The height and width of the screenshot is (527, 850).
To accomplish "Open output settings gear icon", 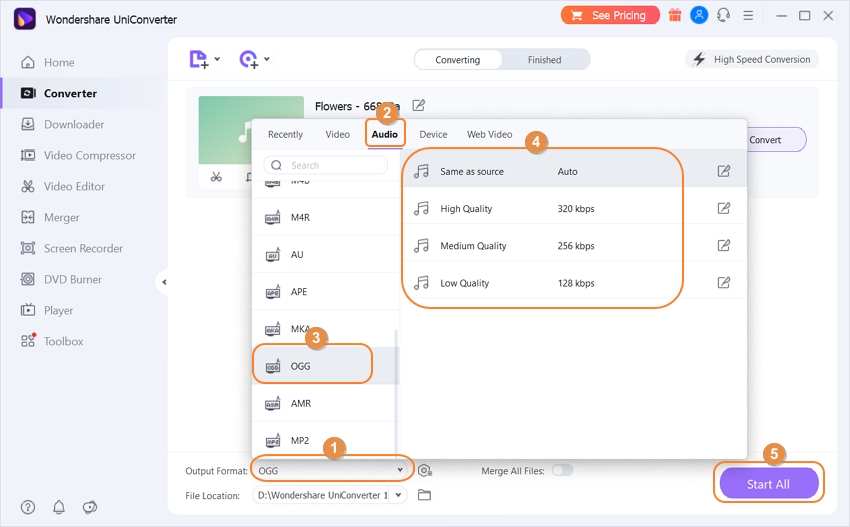I will [x=425, y=471].
